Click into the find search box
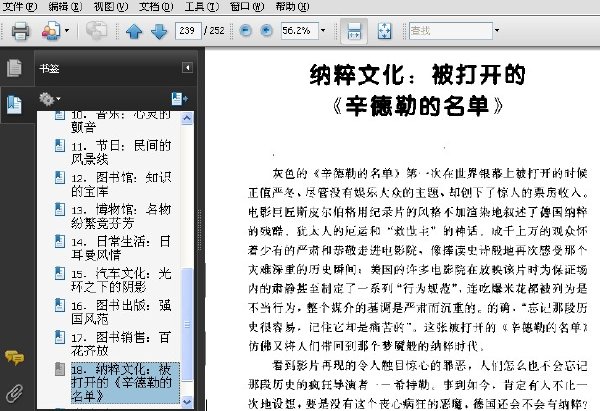600x411 pixels. pyautogui.click(x=451, y=31)
